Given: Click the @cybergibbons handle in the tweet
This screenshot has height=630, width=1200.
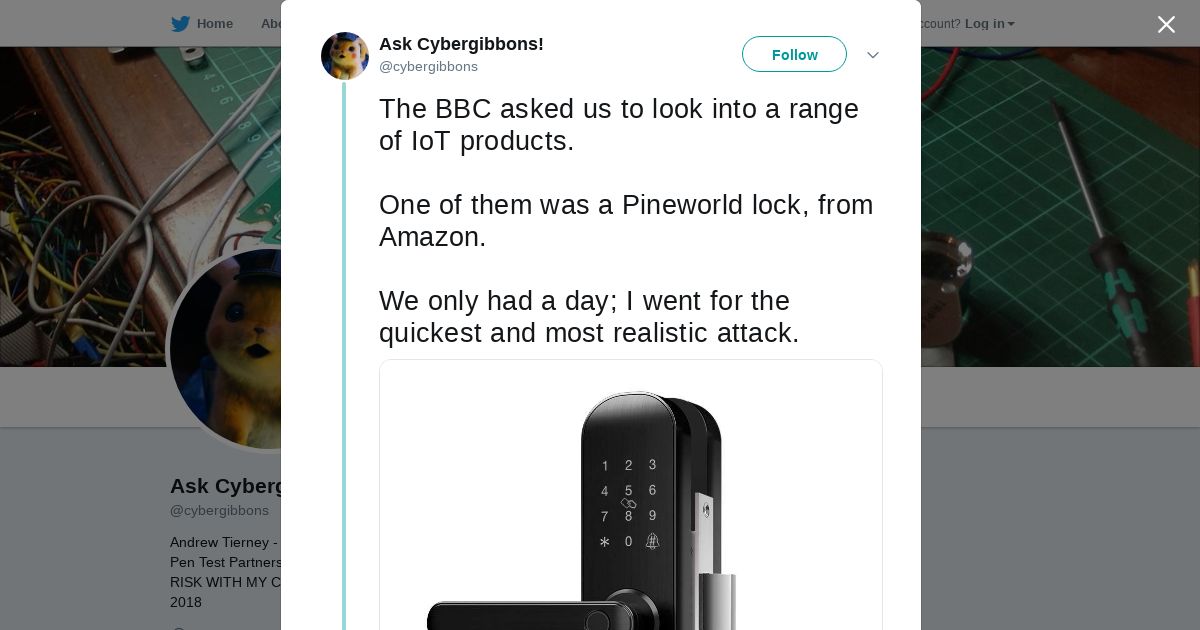Looking at the screenshot, I should (428, 67).
